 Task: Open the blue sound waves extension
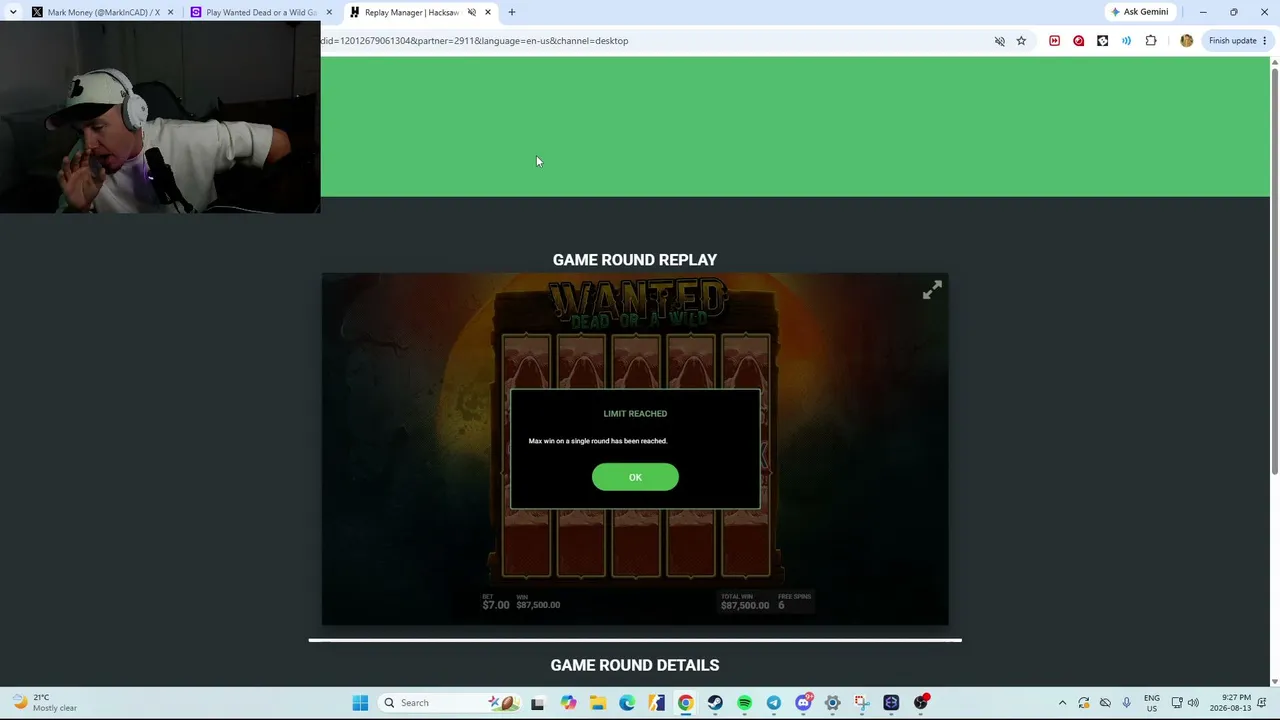click(1126, 41)
